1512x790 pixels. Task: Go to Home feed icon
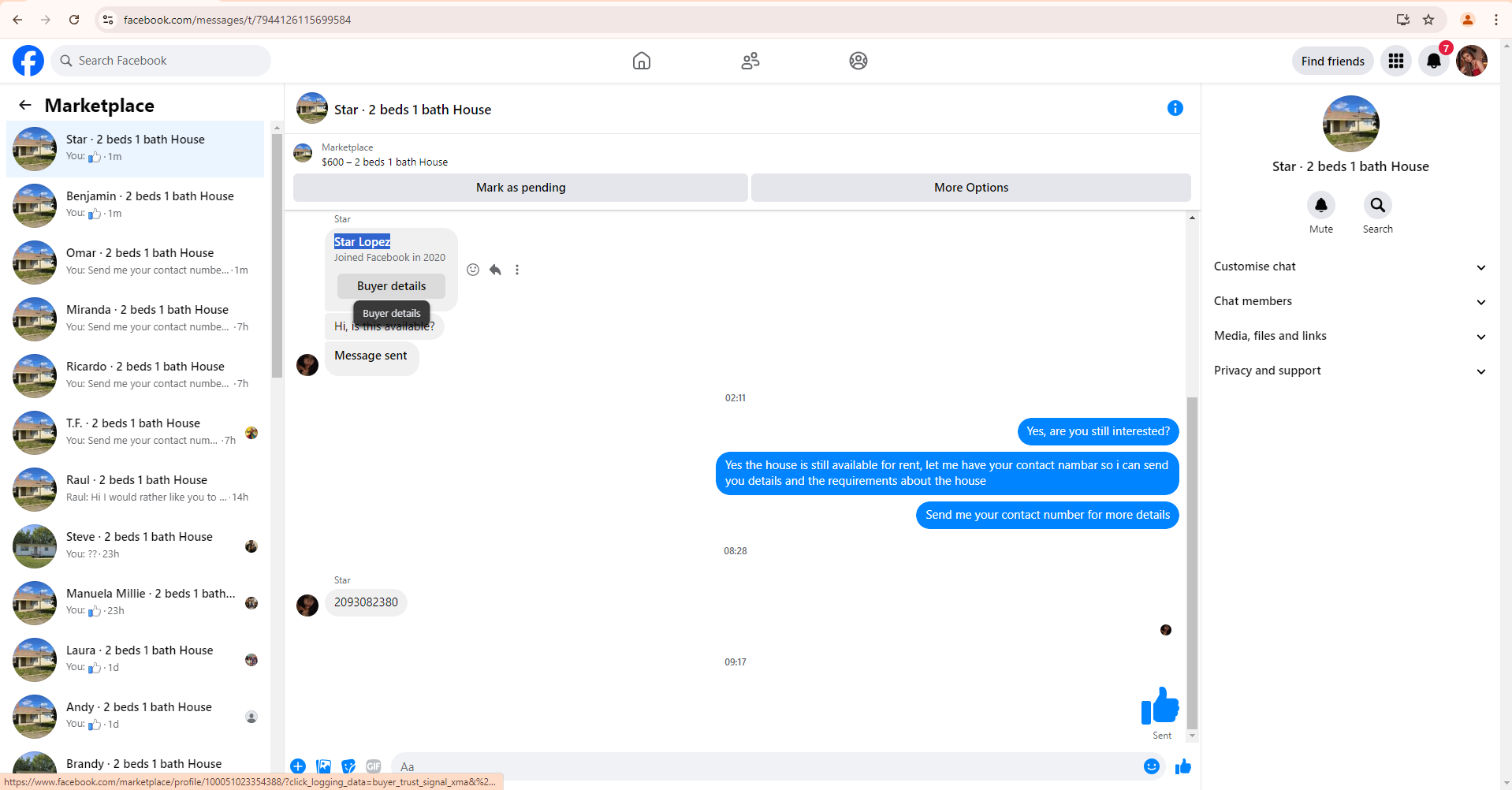642,61
